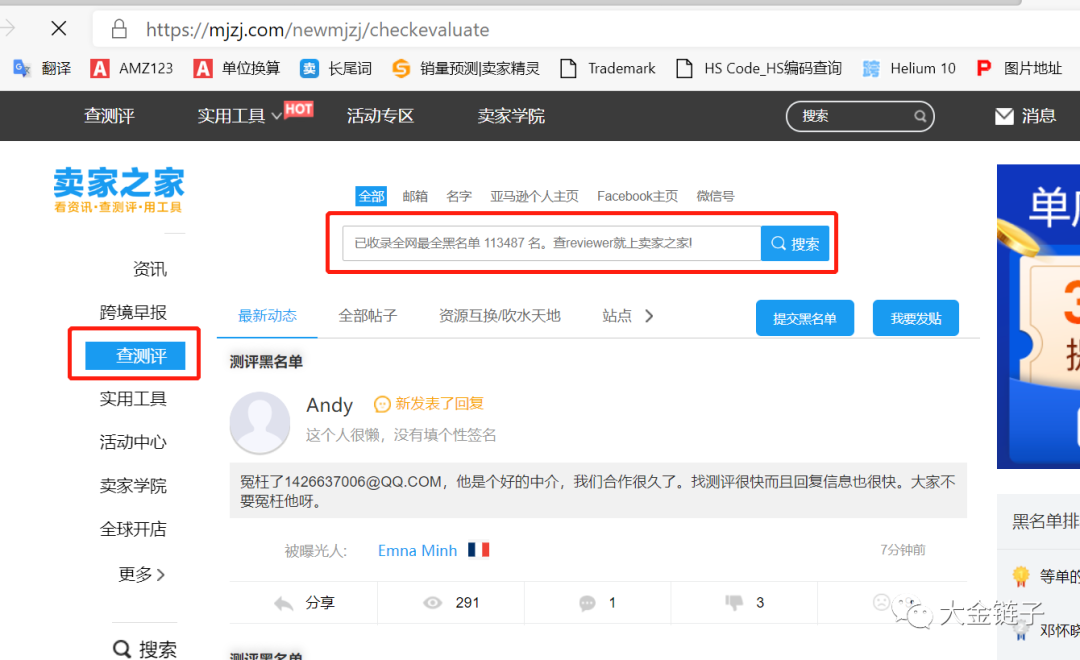Open the comment bubble icon on Andy's post
This screenshot has width=1080, height=660.
[587, 602]
